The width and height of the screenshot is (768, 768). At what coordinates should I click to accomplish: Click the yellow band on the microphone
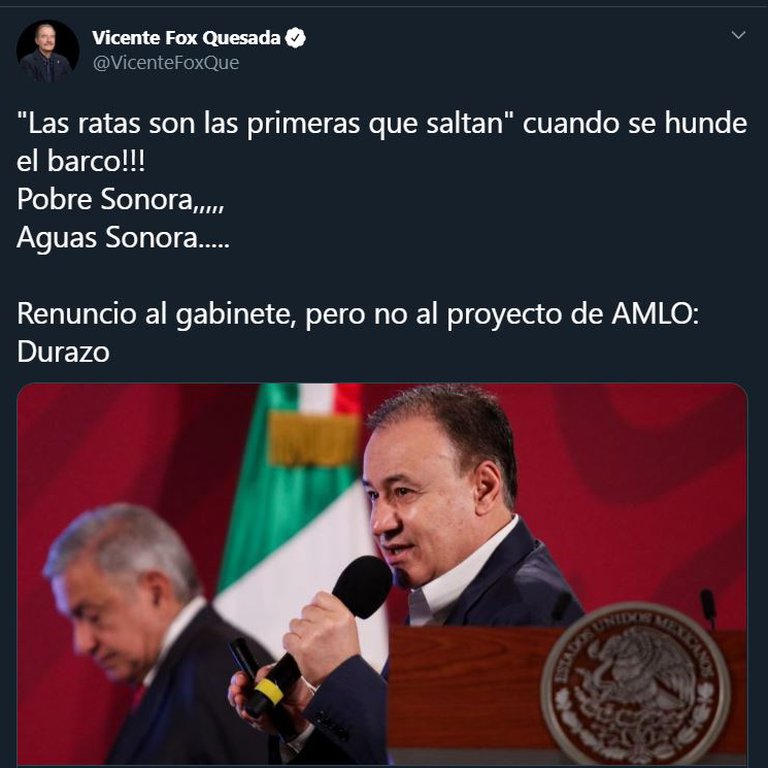pyautogui.click(x=268, y=690)
